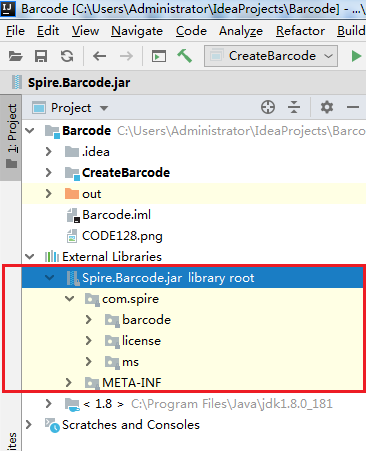Open the Analyze menu

pos(241,31)
